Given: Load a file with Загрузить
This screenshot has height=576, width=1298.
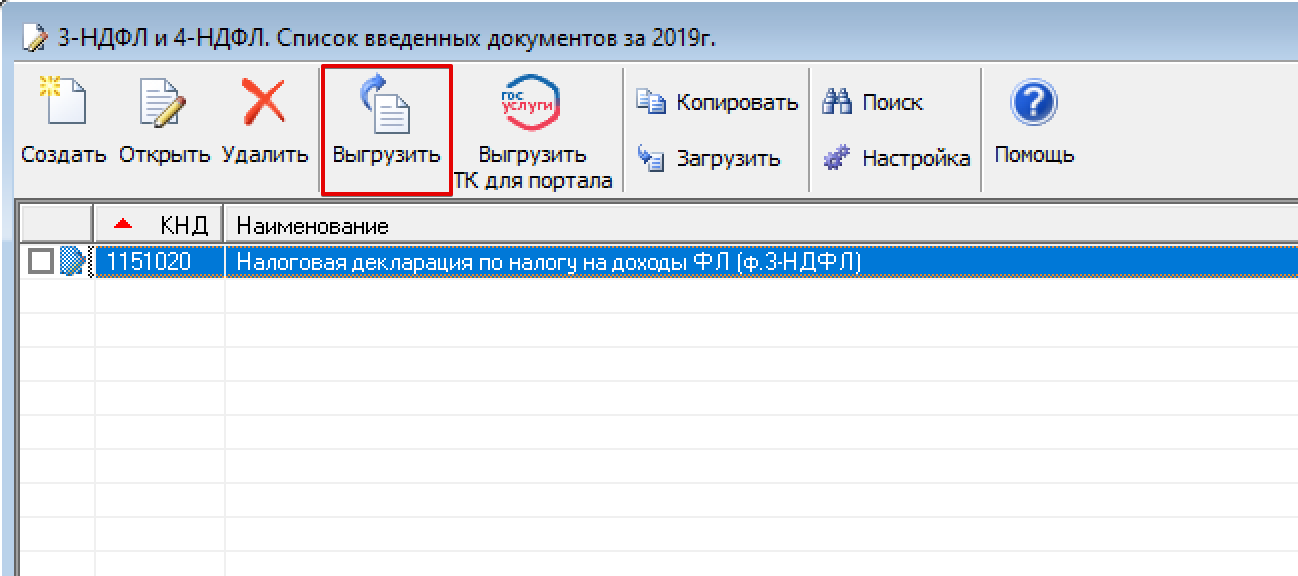Looking at the screenshot, I should (708, 158).
